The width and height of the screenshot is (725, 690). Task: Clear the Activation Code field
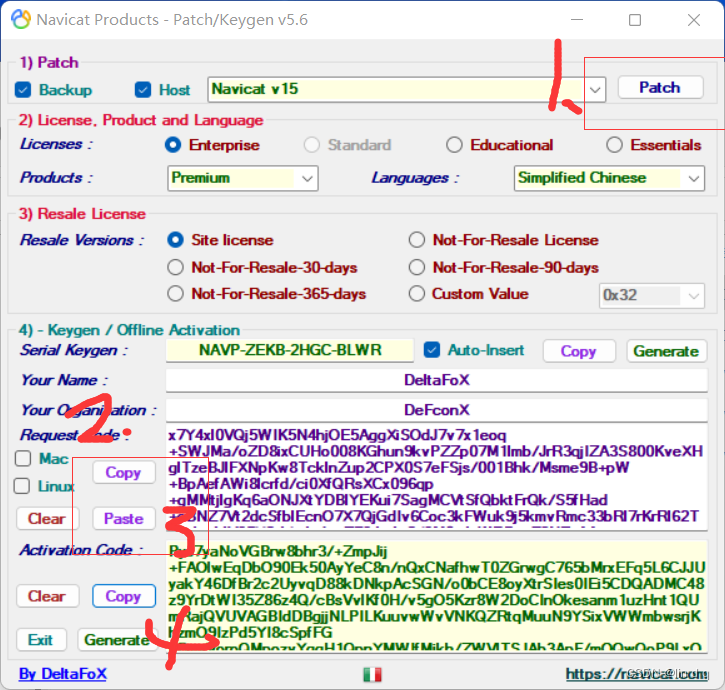click(x=47, y=596)
